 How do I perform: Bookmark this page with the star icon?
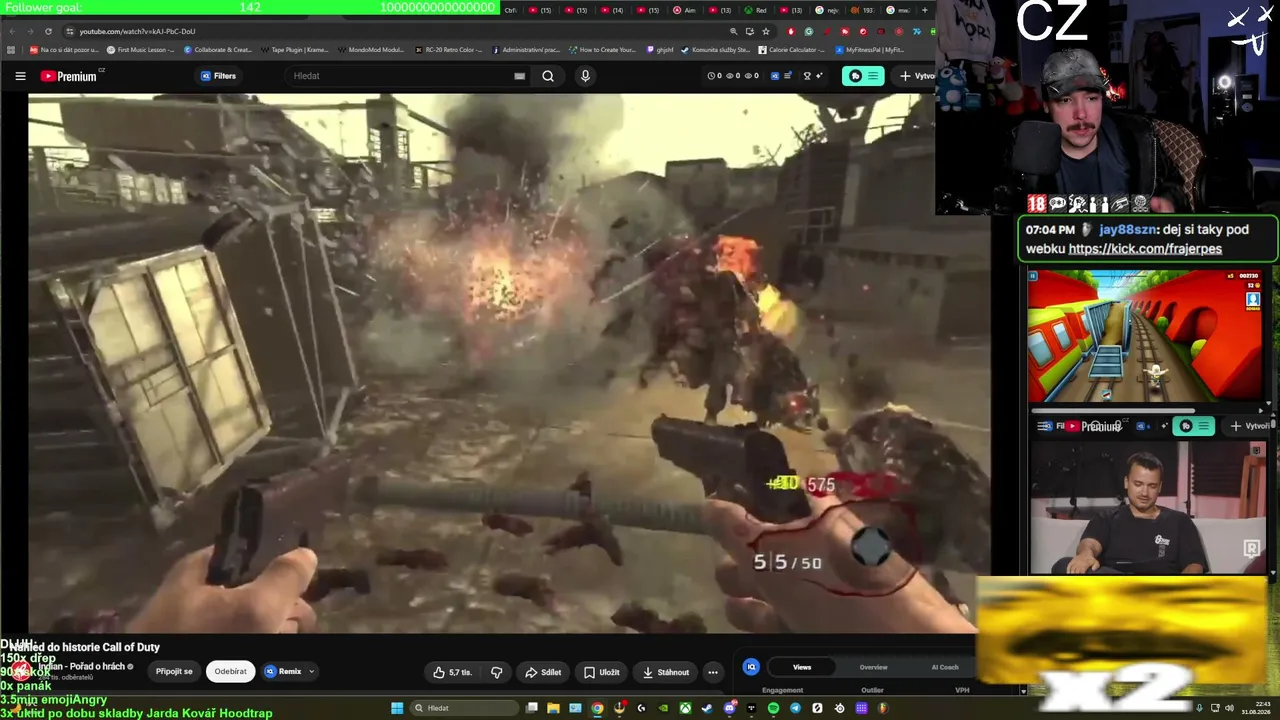point(766,31)
